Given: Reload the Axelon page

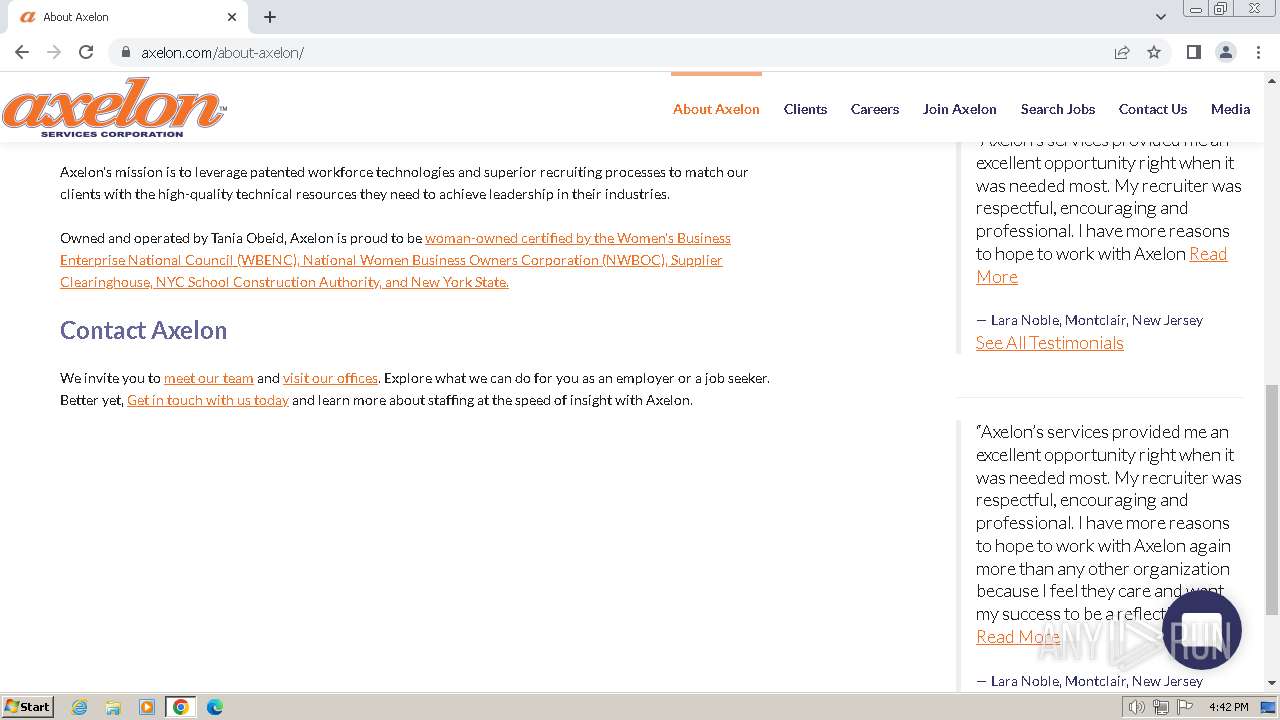Looking at the screenshot, I should tap(86, 52).
